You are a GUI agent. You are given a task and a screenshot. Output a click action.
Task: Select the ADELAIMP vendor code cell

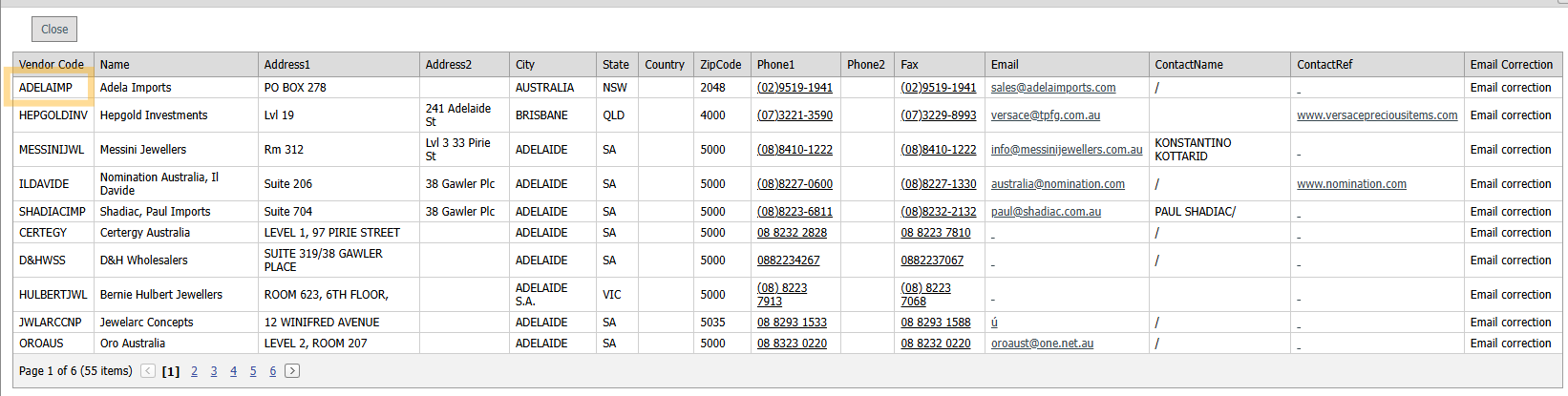point(46,88)
